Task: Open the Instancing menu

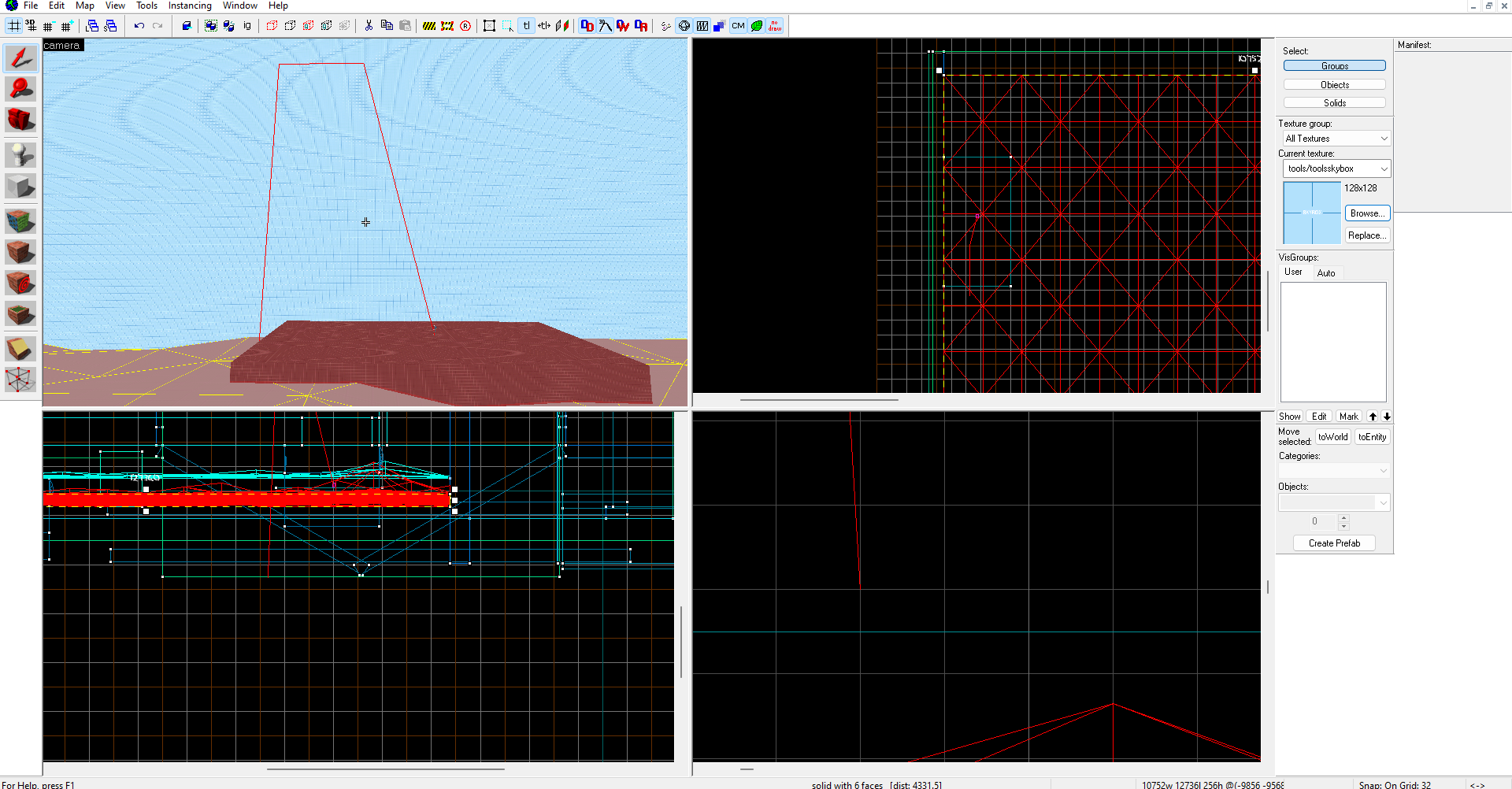Action: [190, 6]
